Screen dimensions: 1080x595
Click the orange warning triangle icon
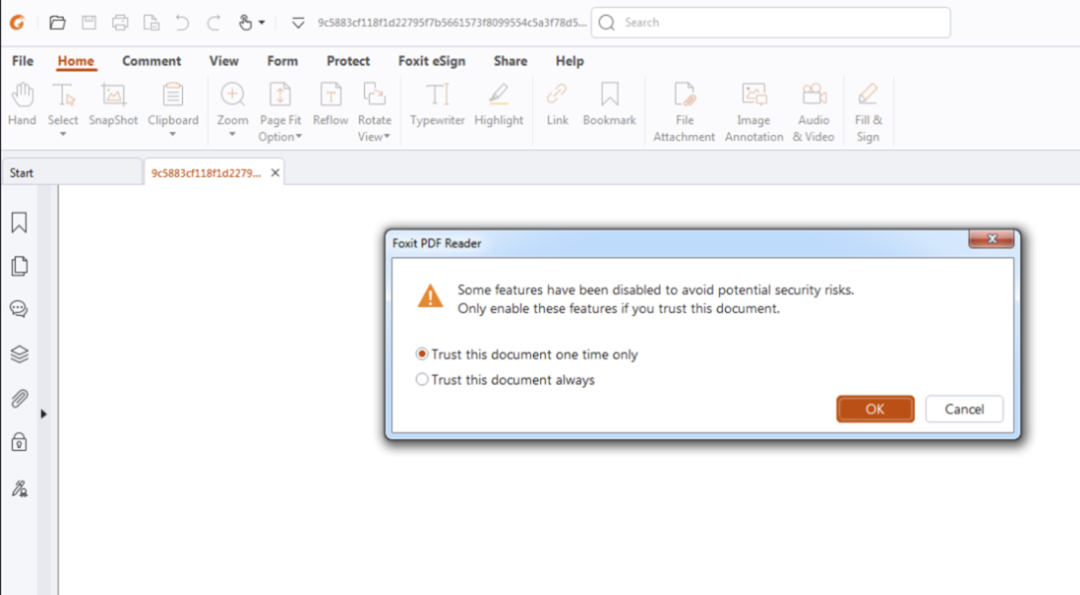pyautogui.click(x=430, y=297)
